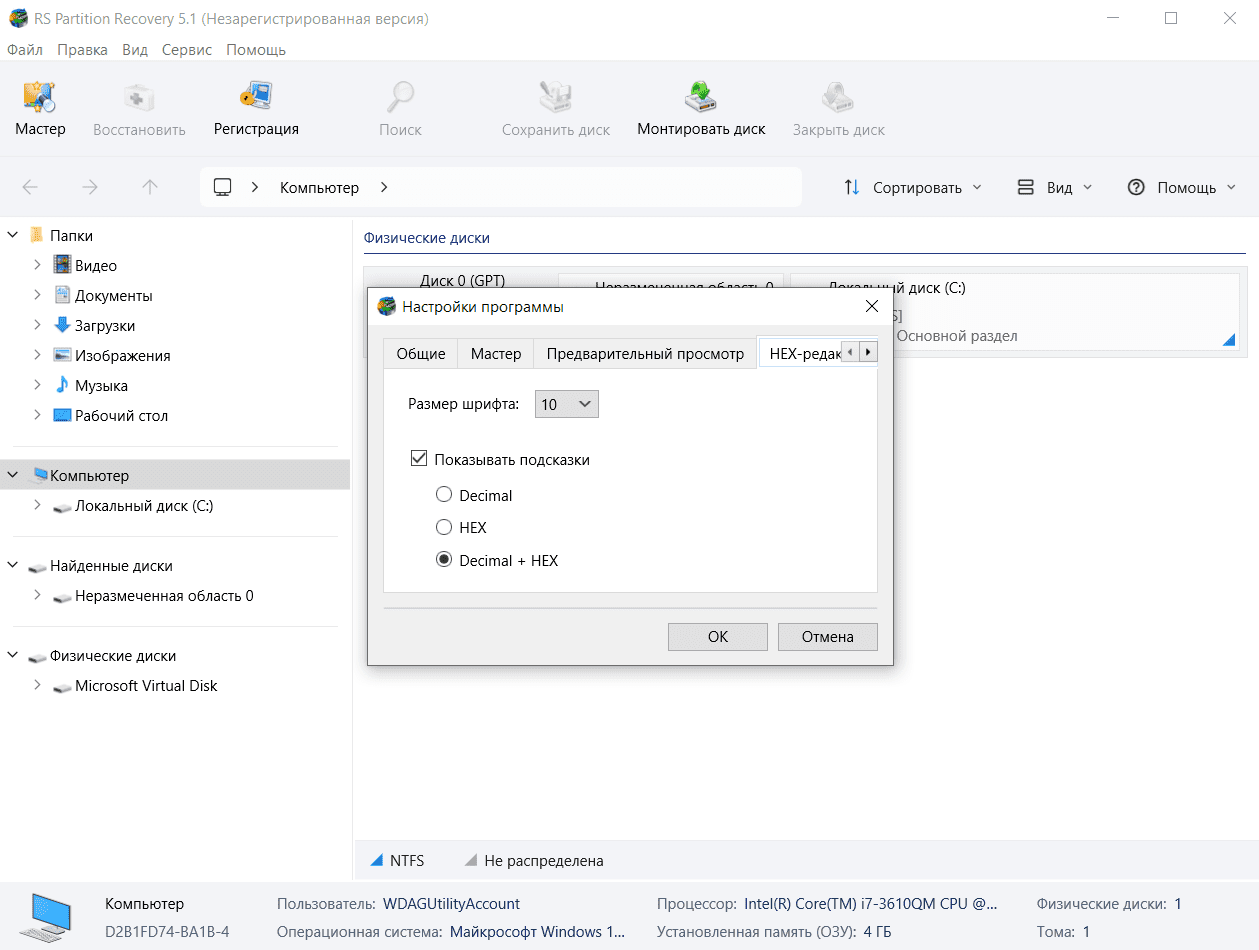Click the forward navigation arrow
Image resolution: width=1259 pixels, height=950 pixels.
90,187
